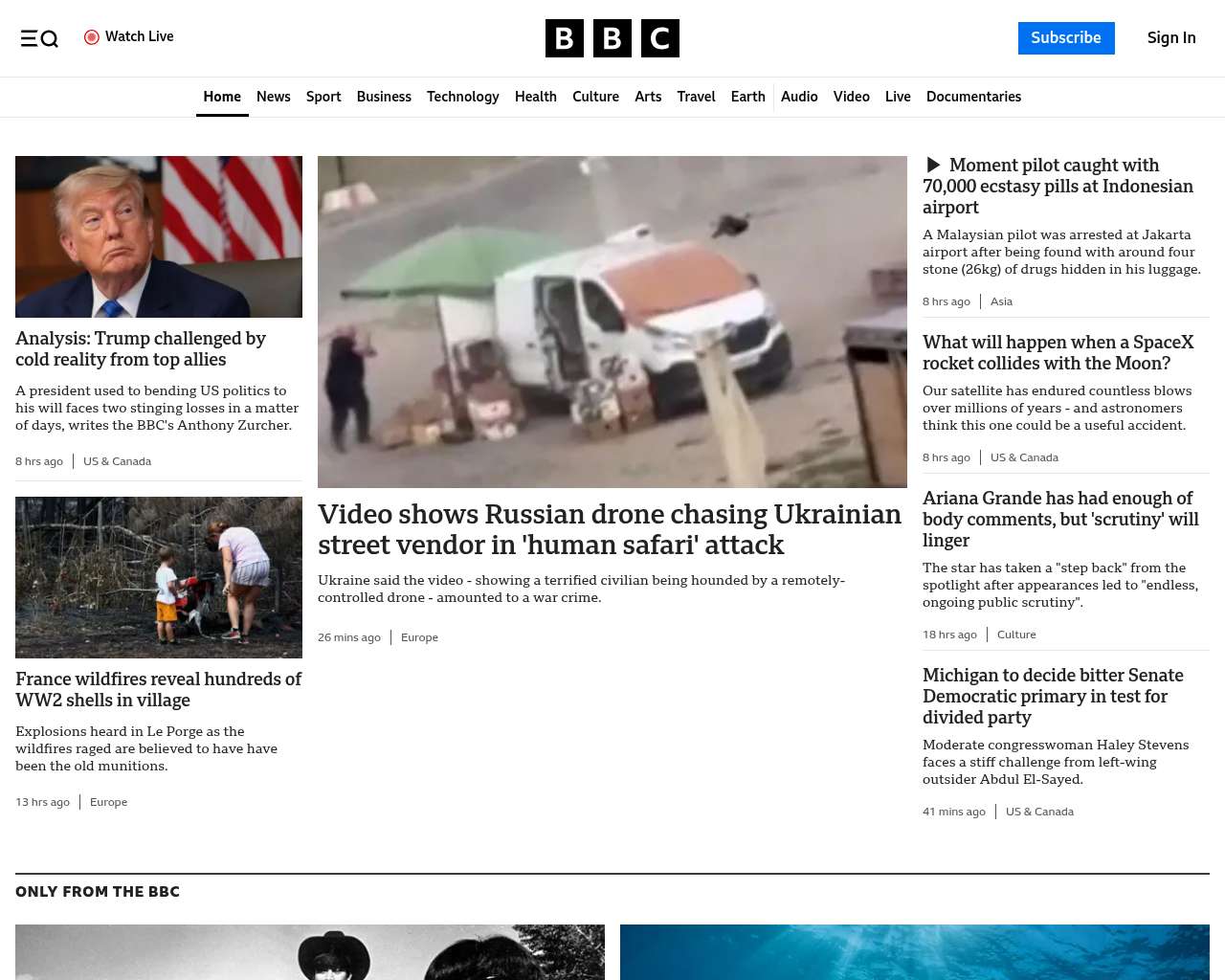The width and height of the screenshot is (1225, 980).
Task: Click the summary about the Malaysian pilot arrested
Action: (1061, 252)
